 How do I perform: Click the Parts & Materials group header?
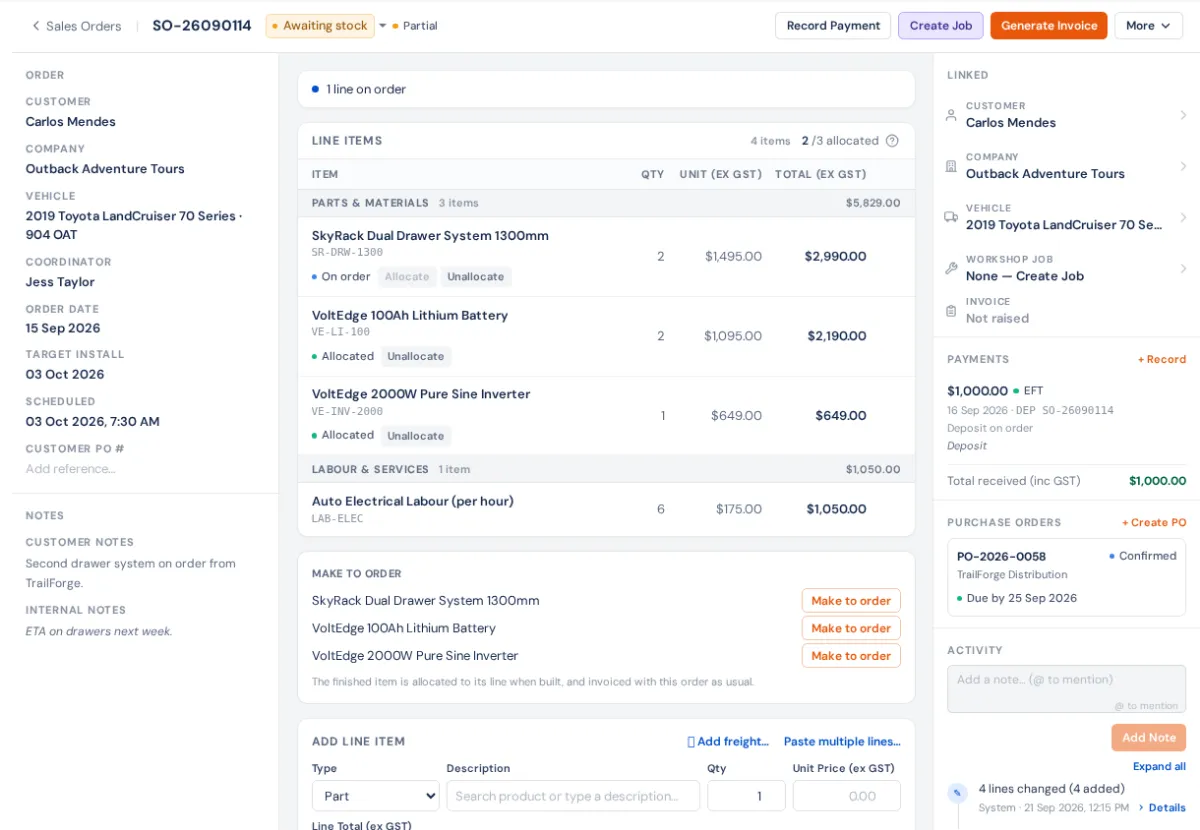606,203
